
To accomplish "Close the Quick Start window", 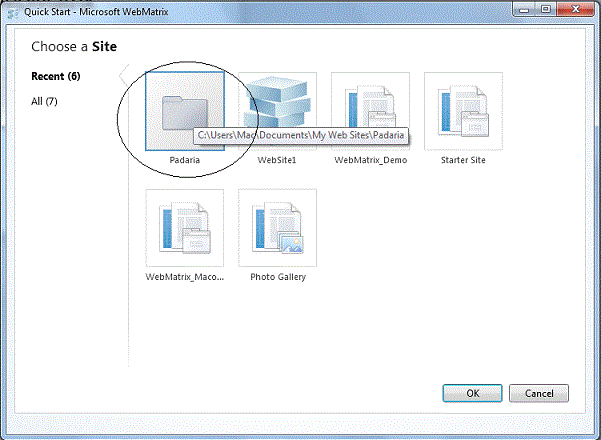I will coord(575,10).
